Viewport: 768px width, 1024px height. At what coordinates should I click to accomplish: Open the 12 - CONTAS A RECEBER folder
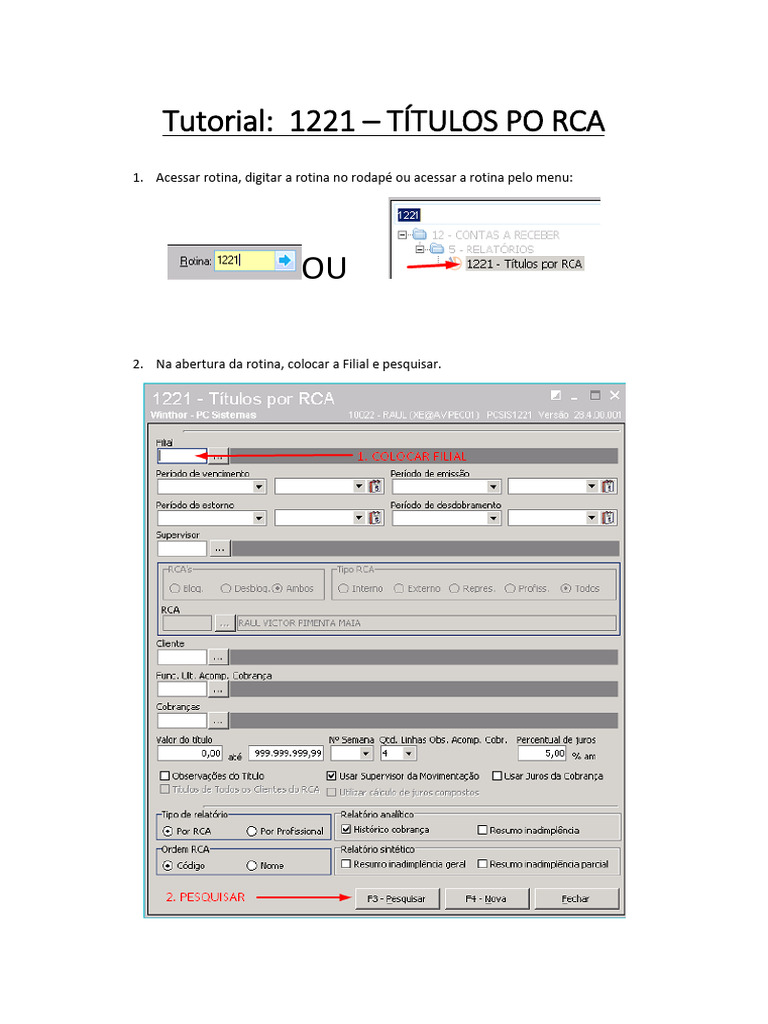click(x=496, y=234)
